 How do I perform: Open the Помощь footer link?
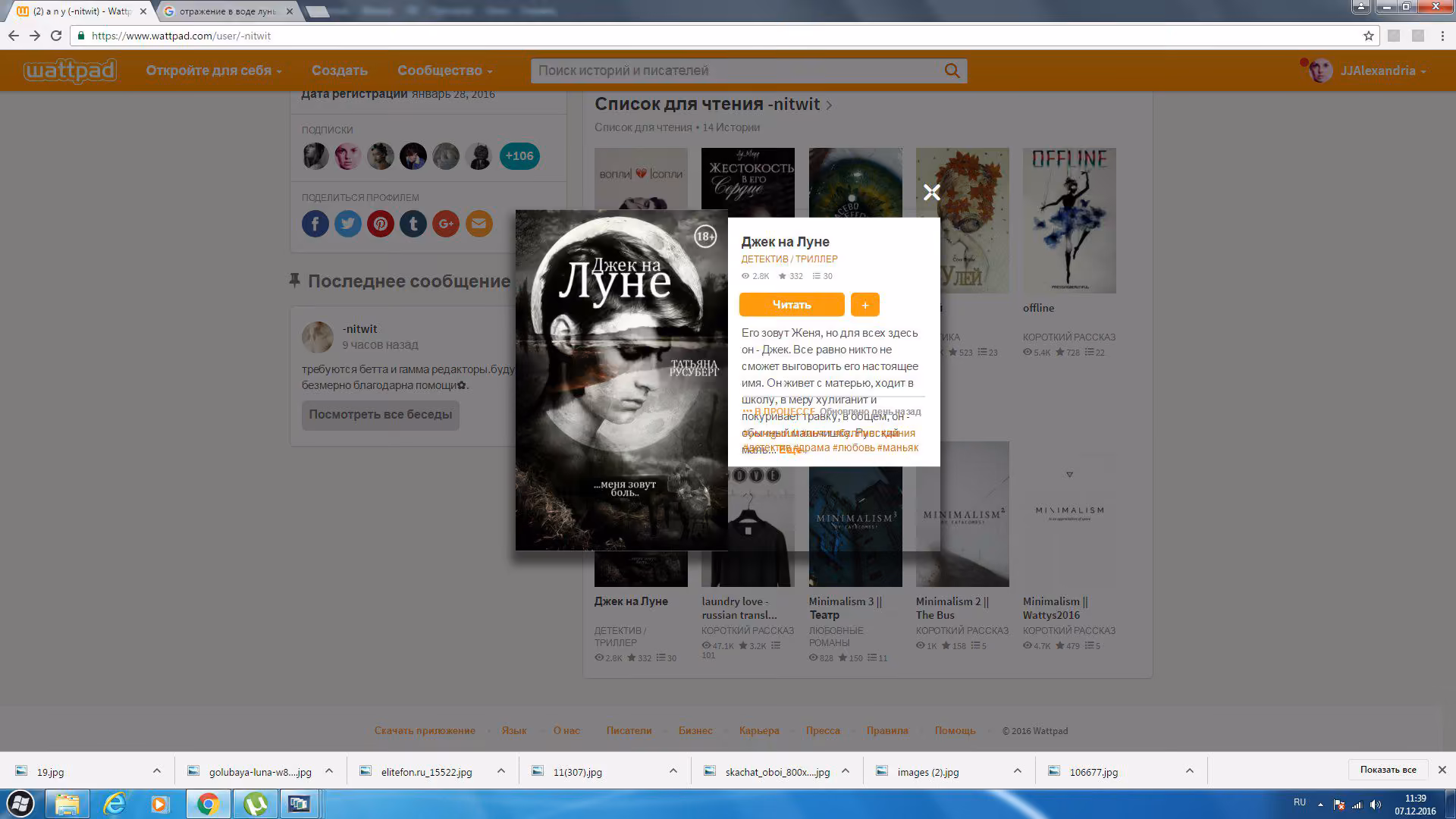[x=955, y=731]
